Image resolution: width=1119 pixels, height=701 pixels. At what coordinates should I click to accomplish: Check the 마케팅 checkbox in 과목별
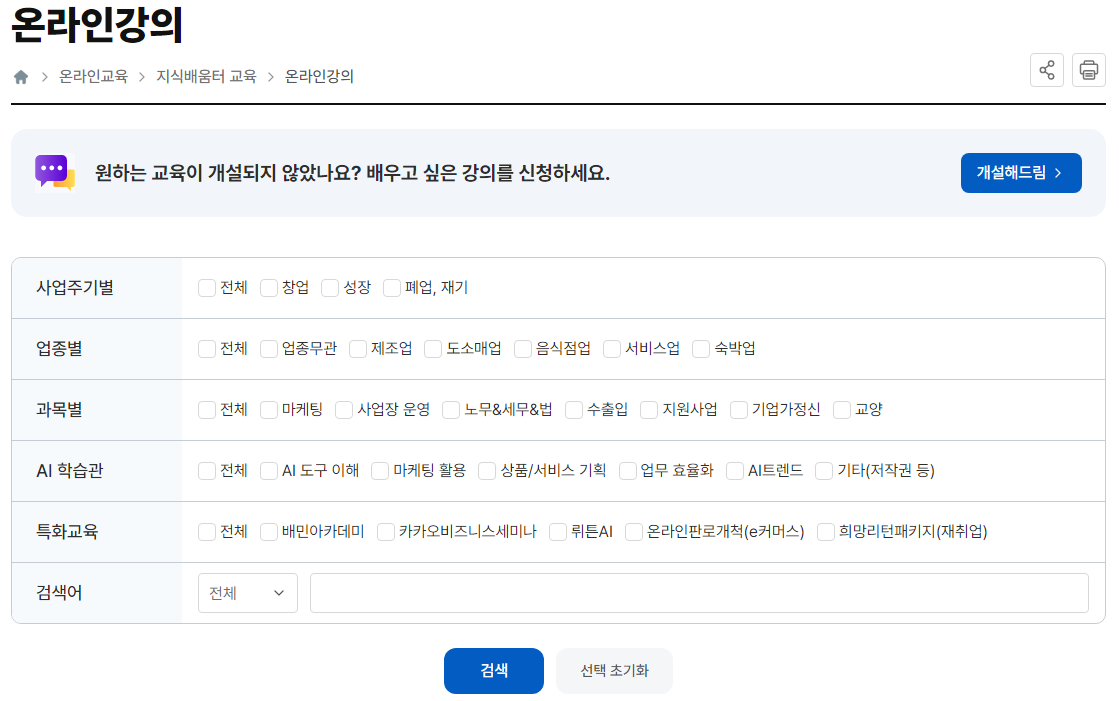coord(269,410)
